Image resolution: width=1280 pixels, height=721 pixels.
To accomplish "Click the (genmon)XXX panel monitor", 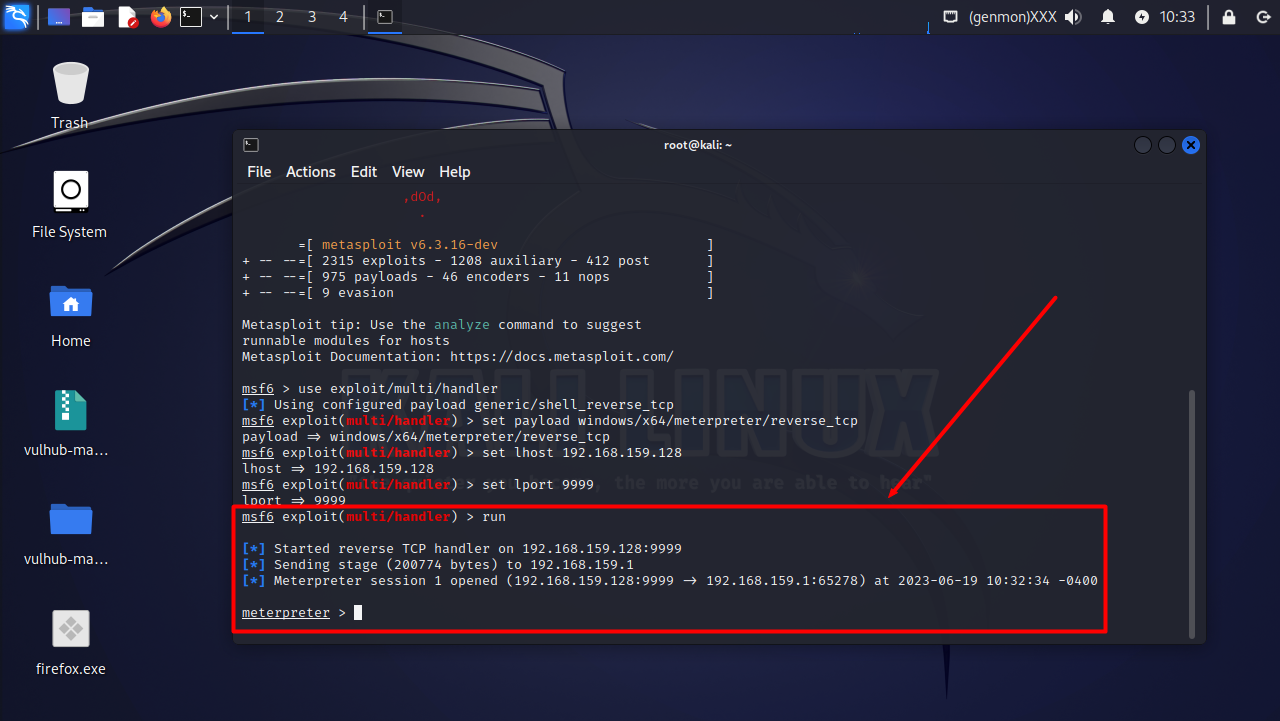I will (1012, 17).
